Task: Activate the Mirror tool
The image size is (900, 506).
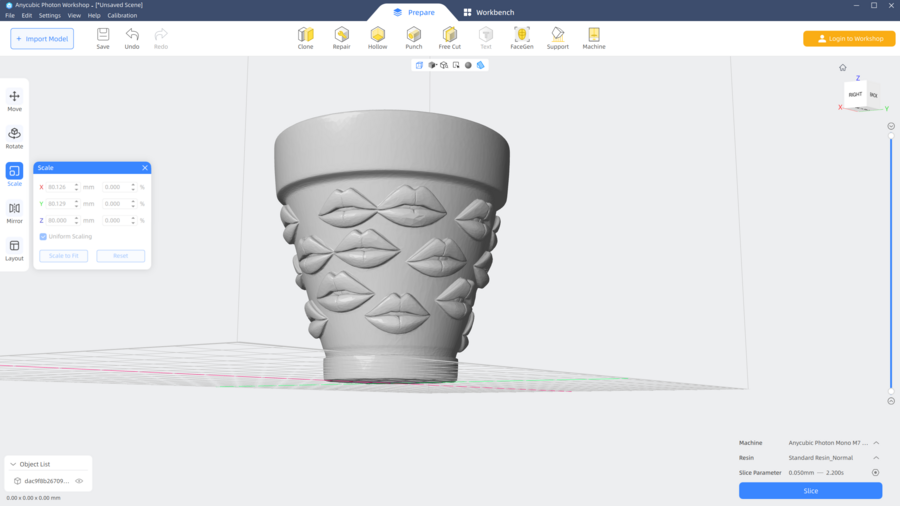Action: pos(14,212)
